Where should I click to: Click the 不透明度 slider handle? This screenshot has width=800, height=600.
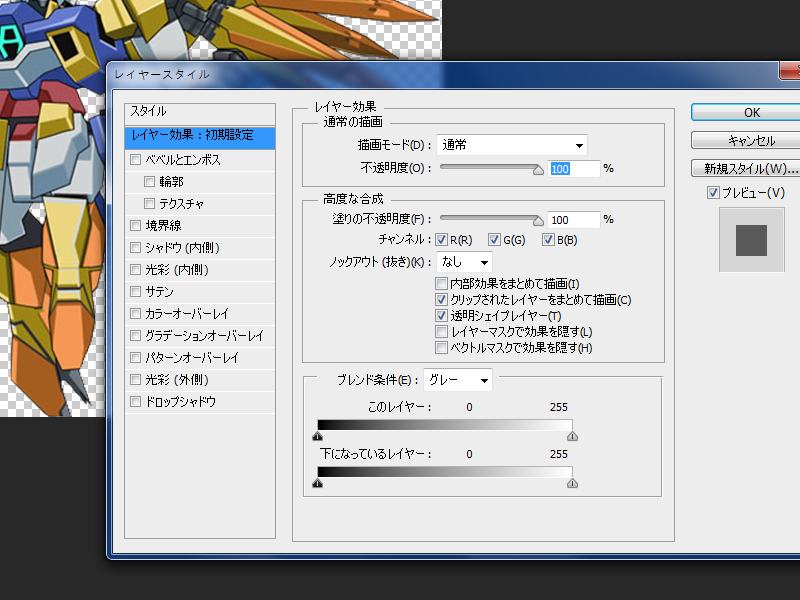tap(538, 170)
